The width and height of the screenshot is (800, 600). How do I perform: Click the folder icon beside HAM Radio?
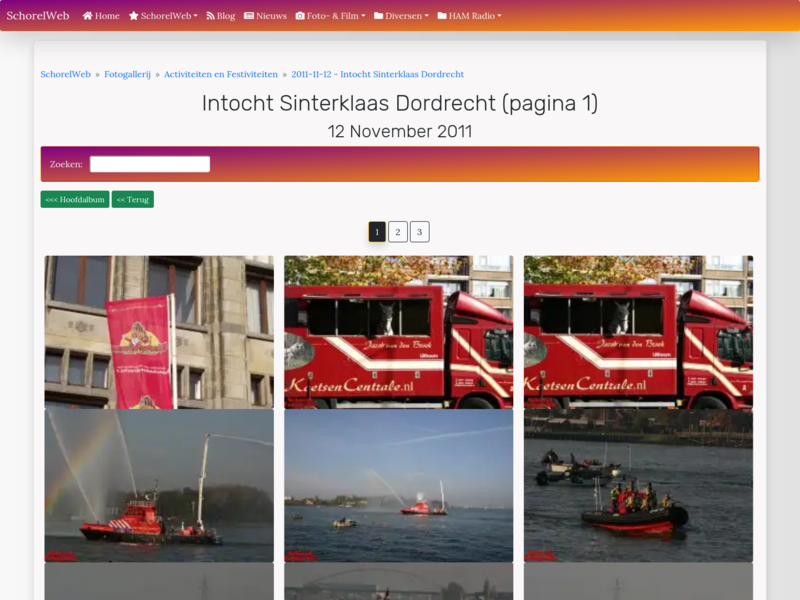pos(442,16)
